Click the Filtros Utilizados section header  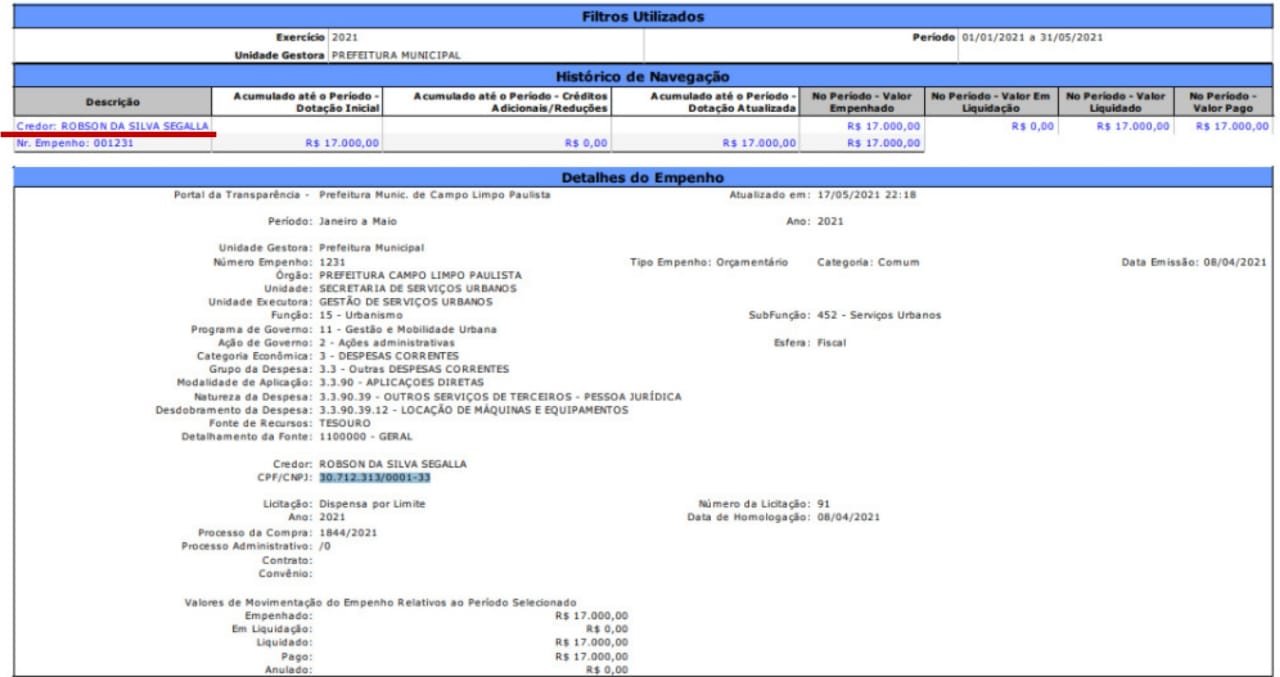pyautogui.click(x=643, y=17)
